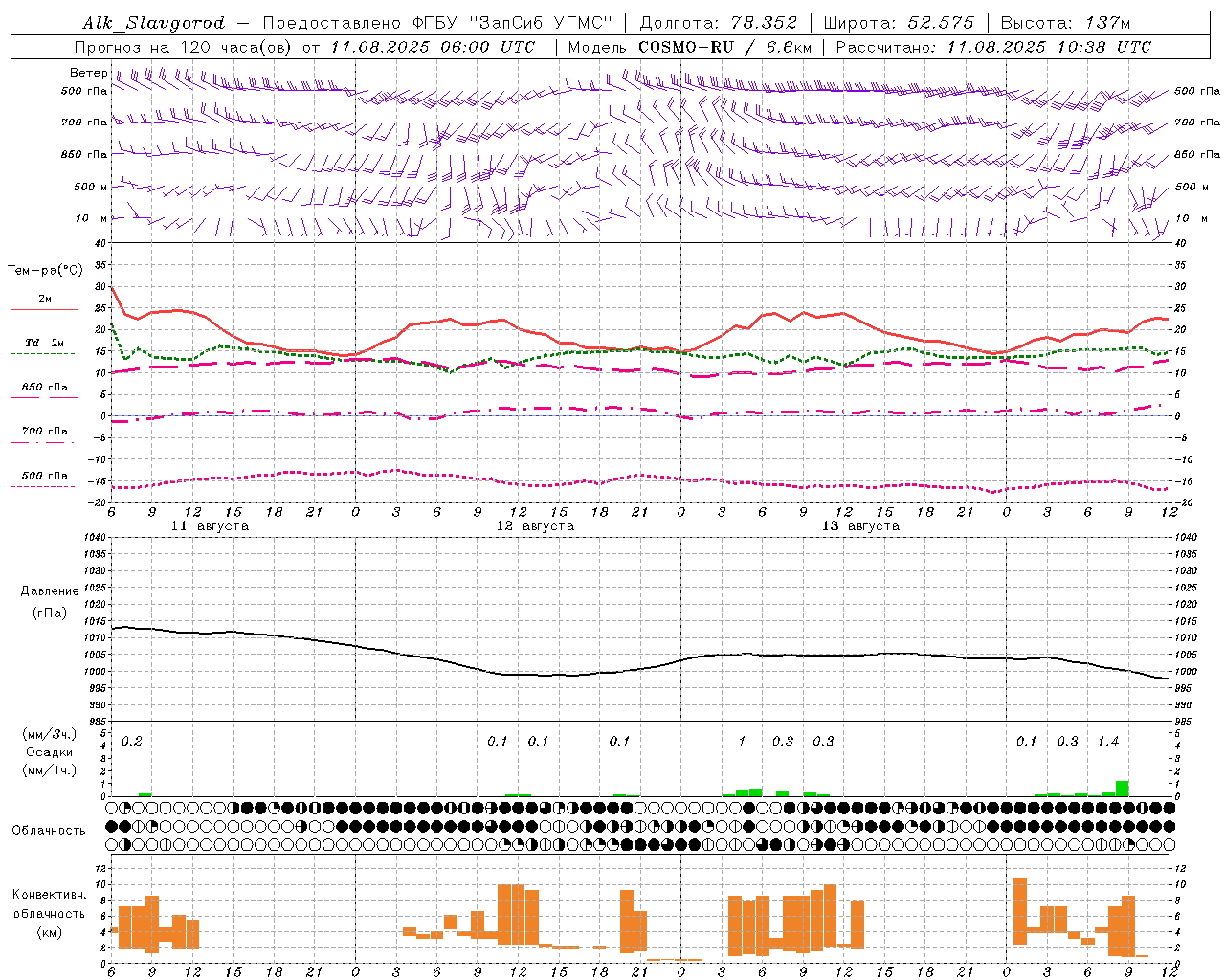Click the 13 августа date label
The height and width of the screenshot is (980, 1225).
tap(860, 526)
